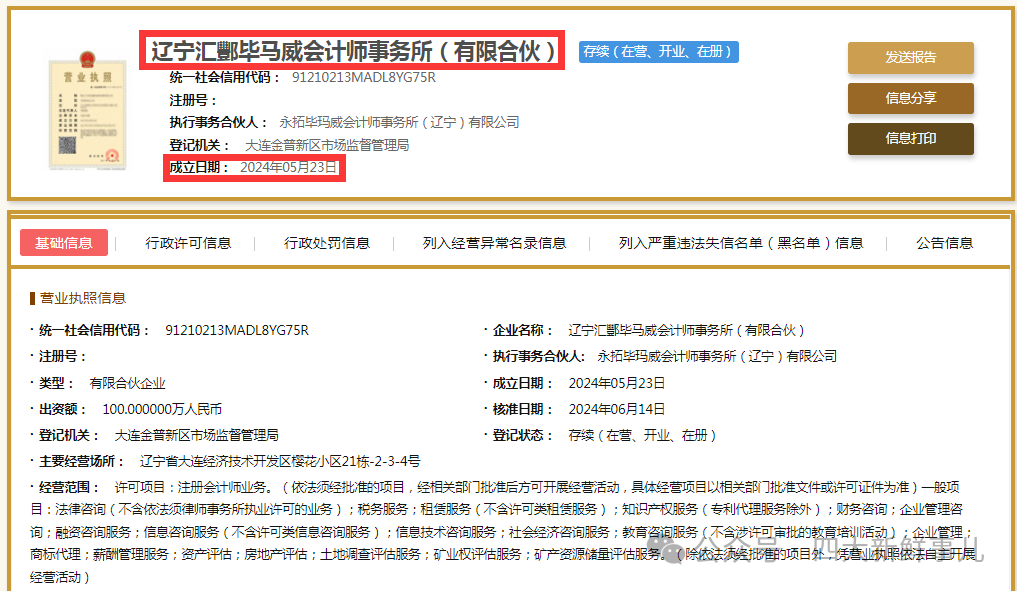Select credit code in 营业执照信息 section
The height and width of the screenshot is (591, 1017).
[237, 330]
